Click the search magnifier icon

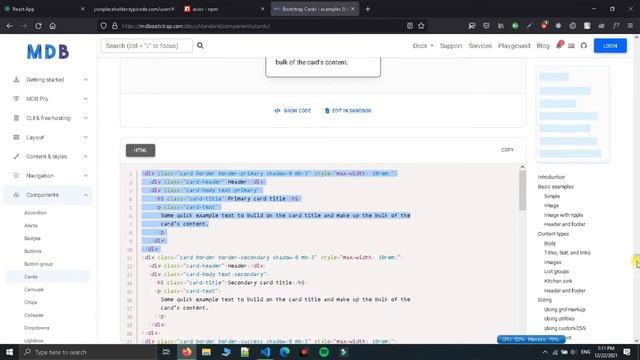200,46
